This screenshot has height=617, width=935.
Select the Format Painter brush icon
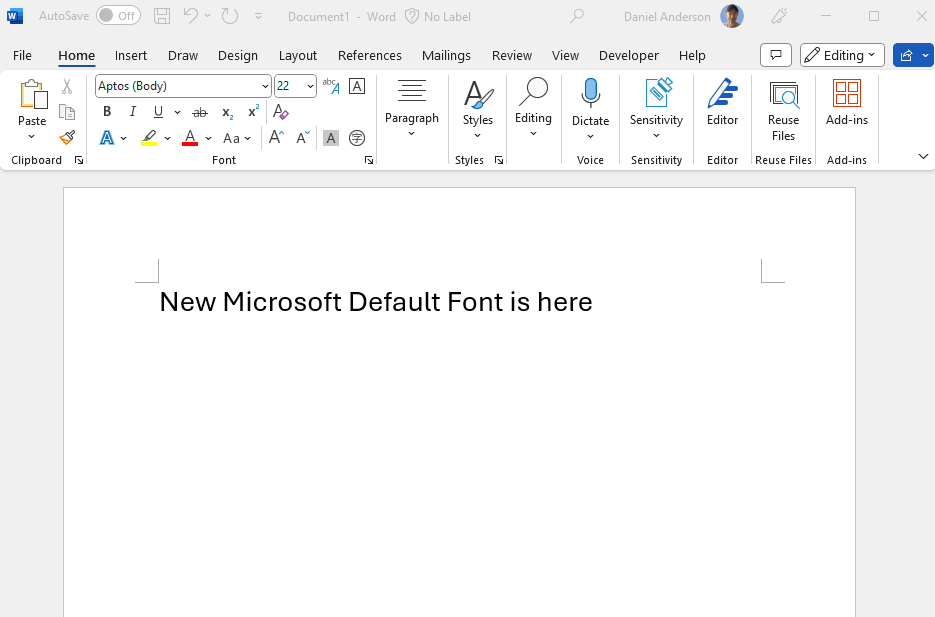pyautogui.click(x=67, y=138)
